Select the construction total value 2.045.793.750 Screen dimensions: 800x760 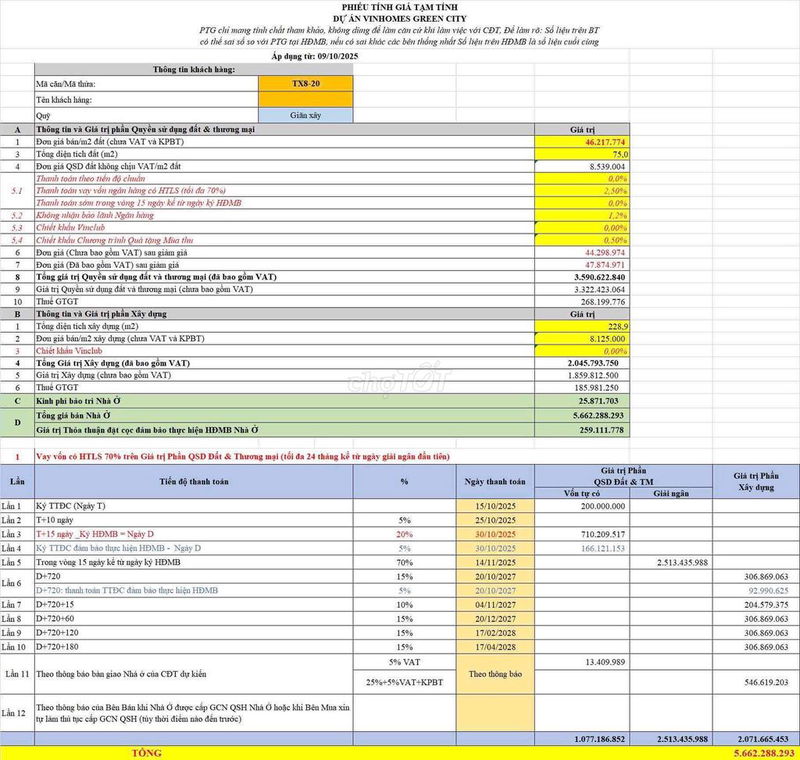click(x=583, y=362)
